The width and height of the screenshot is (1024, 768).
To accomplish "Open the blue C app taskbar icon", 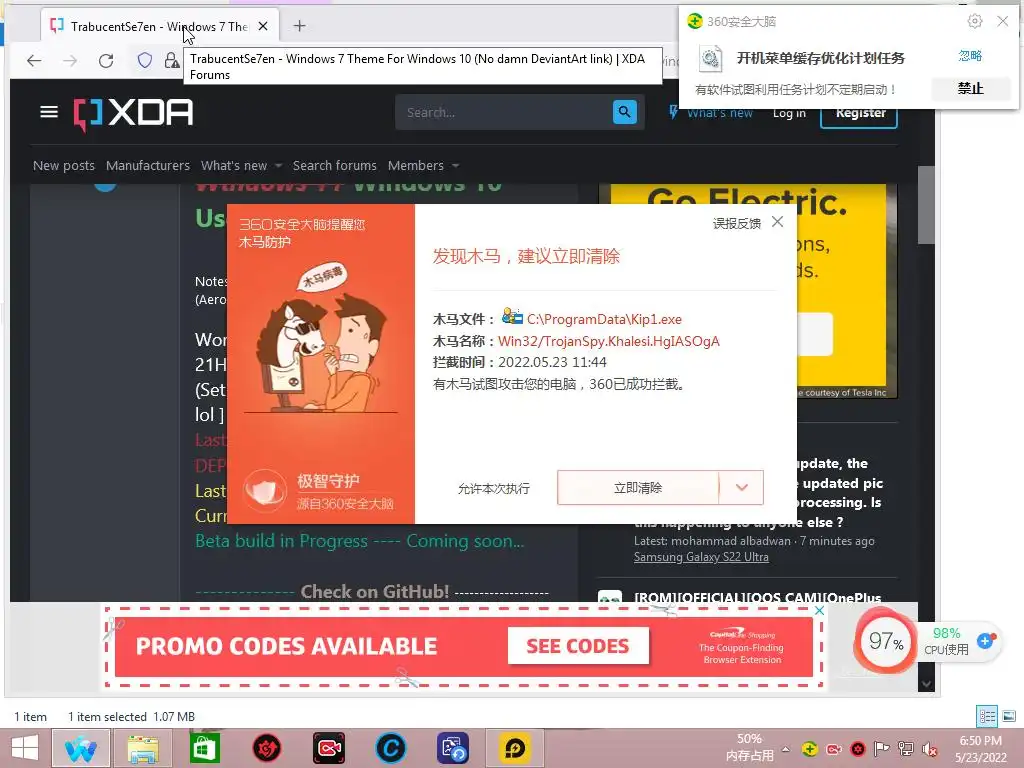I will pos(391,748).
